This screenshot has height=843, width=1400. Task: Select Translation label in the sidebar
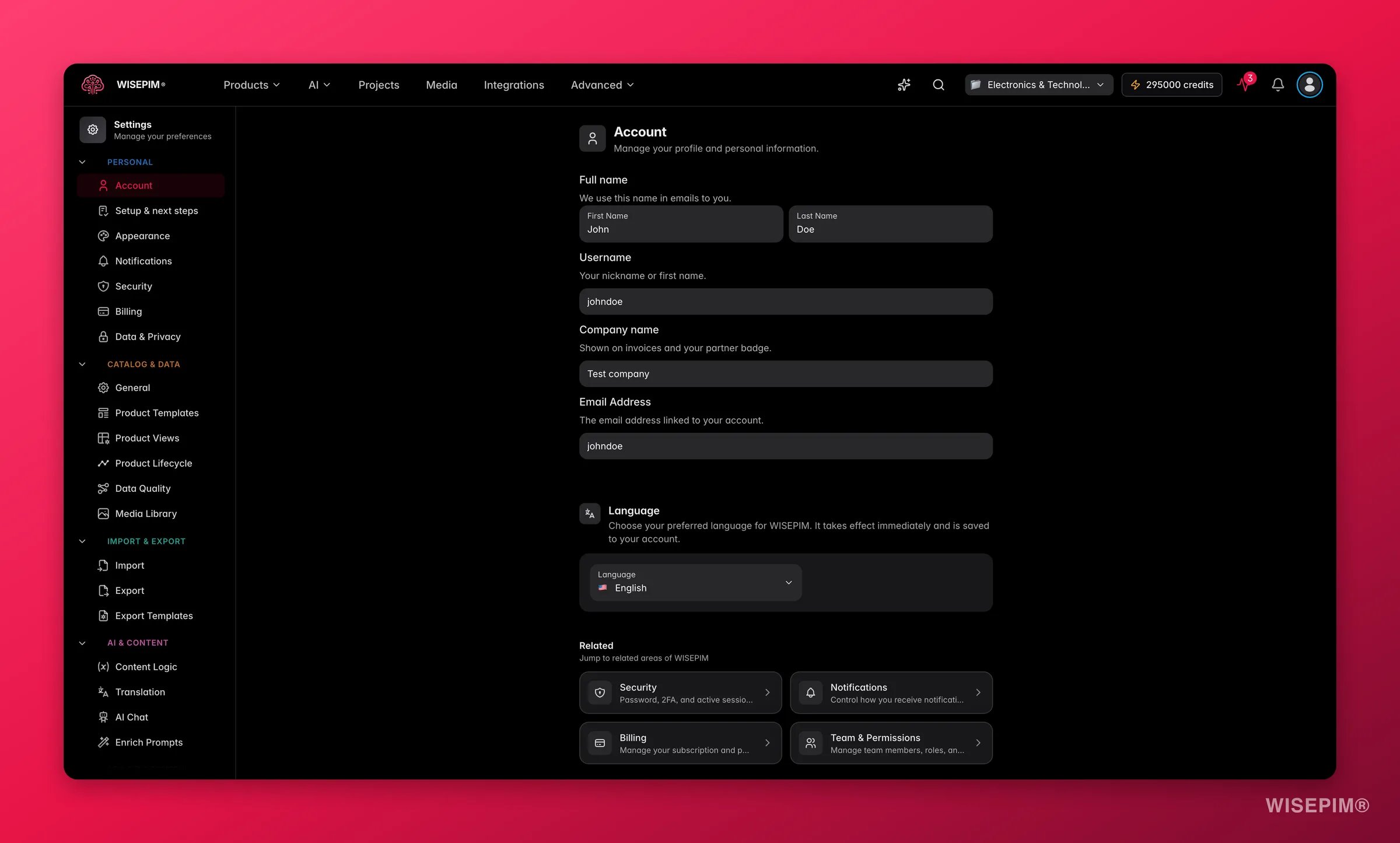click(x=140, y=692)
